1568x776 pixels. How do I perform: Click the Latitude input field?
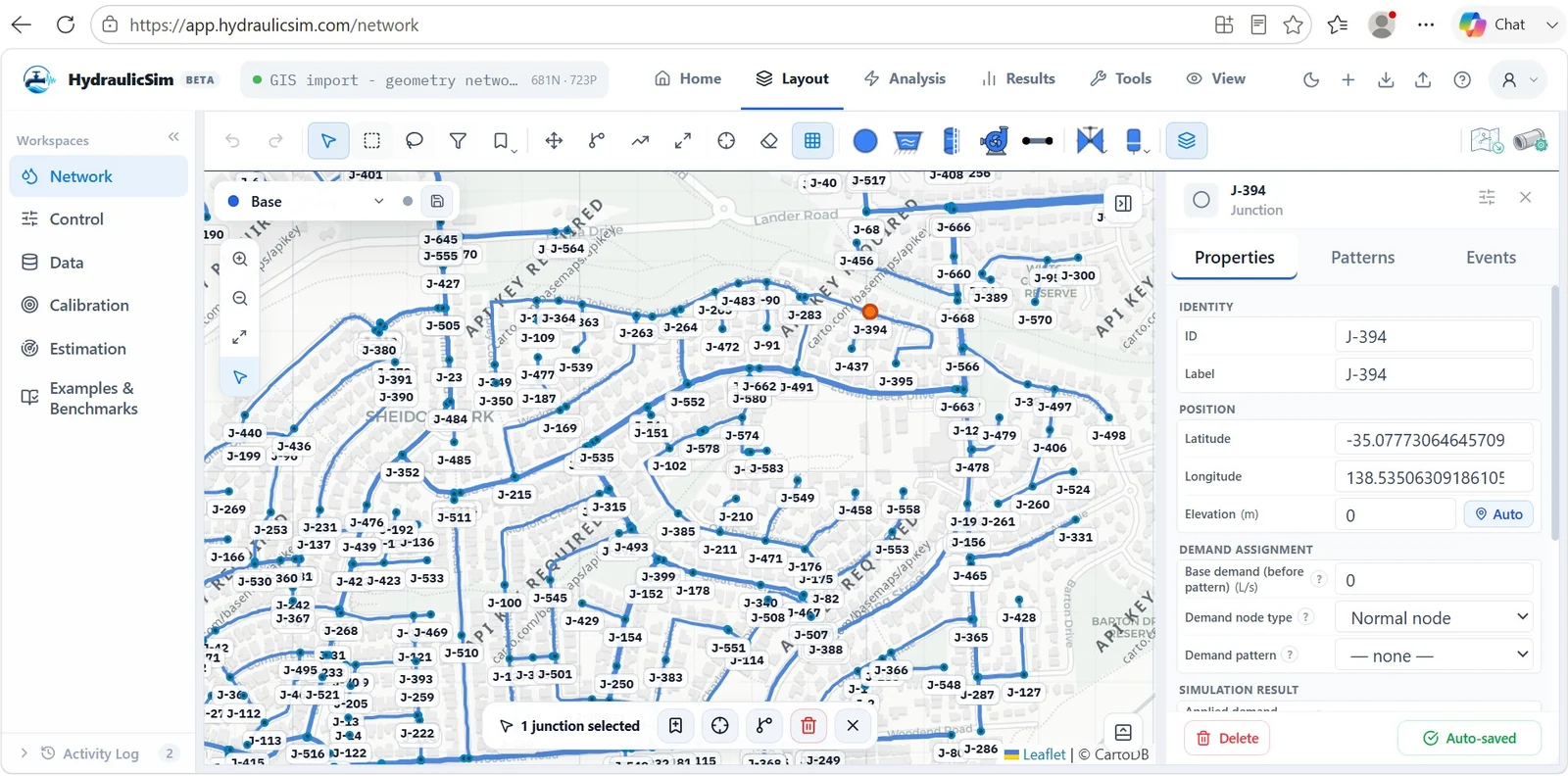tap(1434, 440)
